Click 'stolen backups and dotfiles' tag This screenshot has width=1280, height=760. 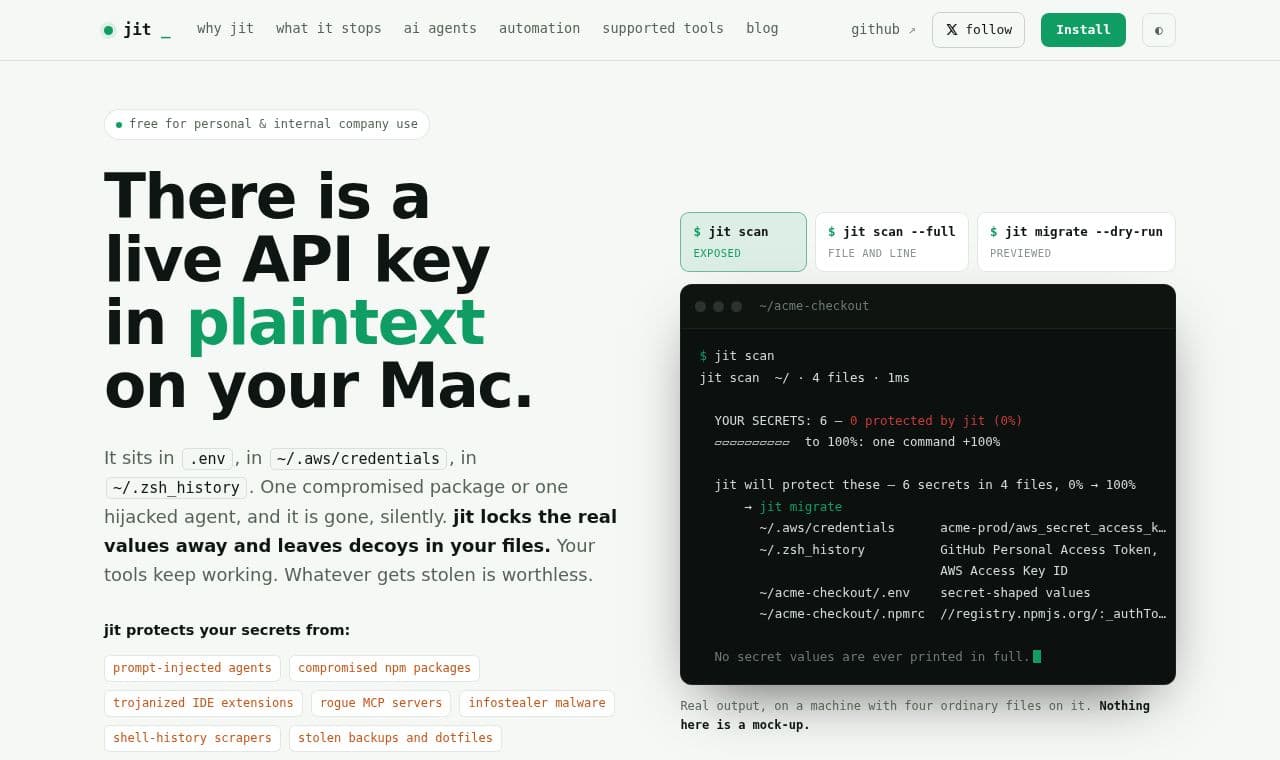point(395,738)
